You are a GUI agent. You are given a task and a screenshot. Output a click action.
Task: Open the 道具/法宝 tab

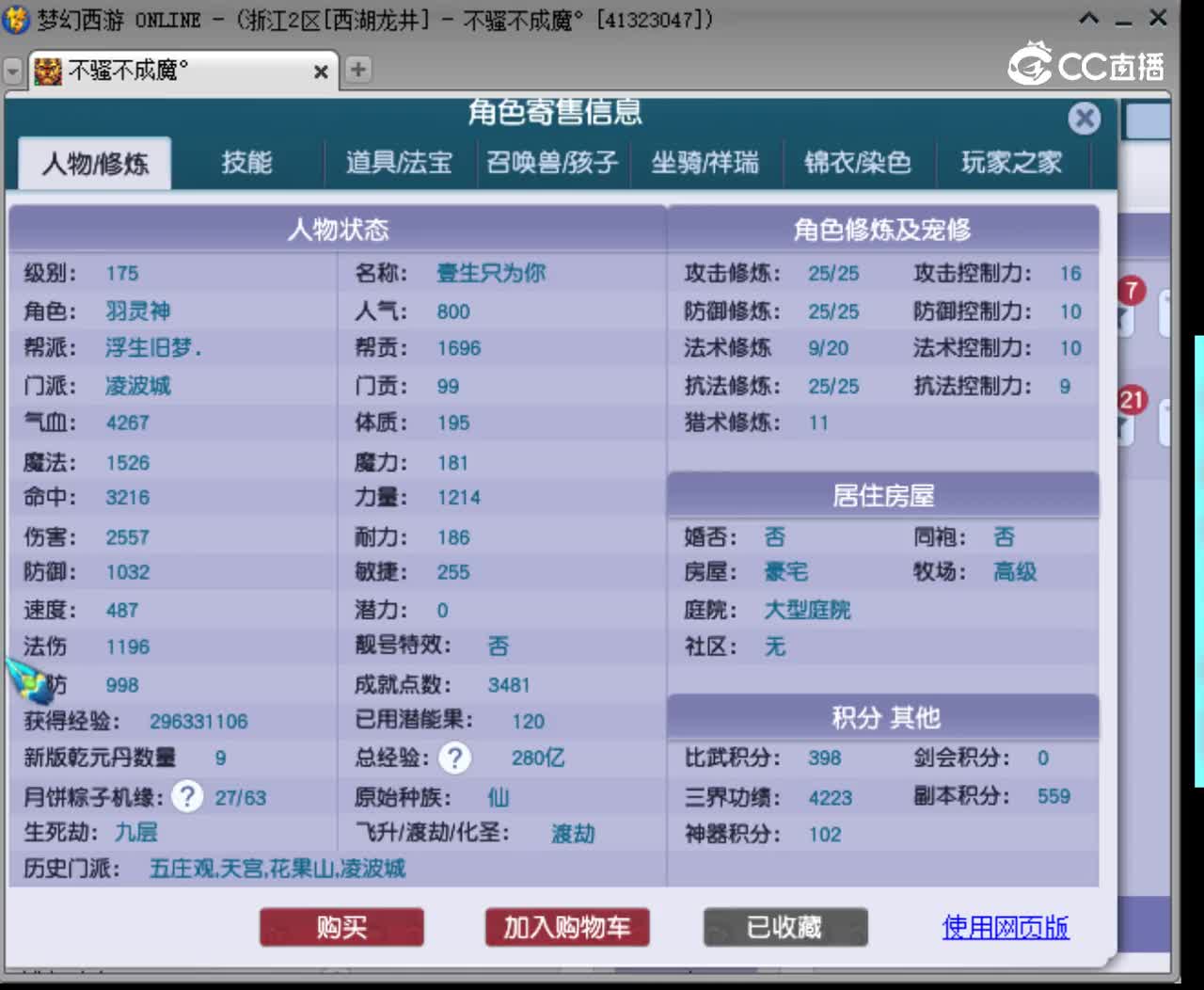click(399, 163)
